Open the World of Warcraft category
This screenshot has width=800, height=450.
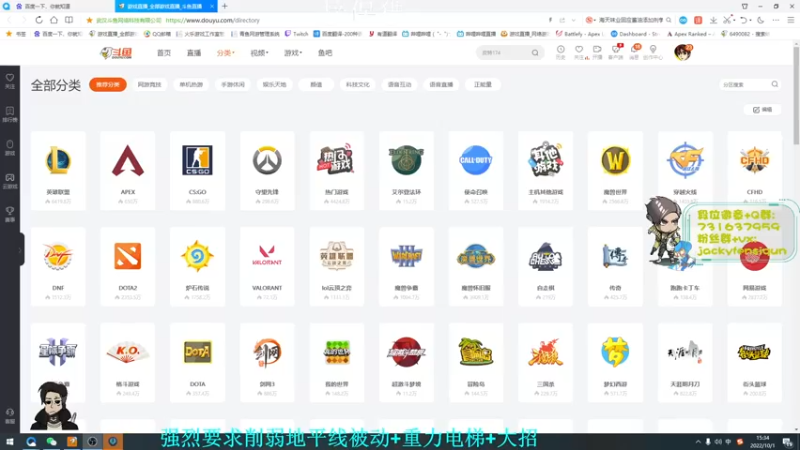pyautogui.click(x=615, y=170)
